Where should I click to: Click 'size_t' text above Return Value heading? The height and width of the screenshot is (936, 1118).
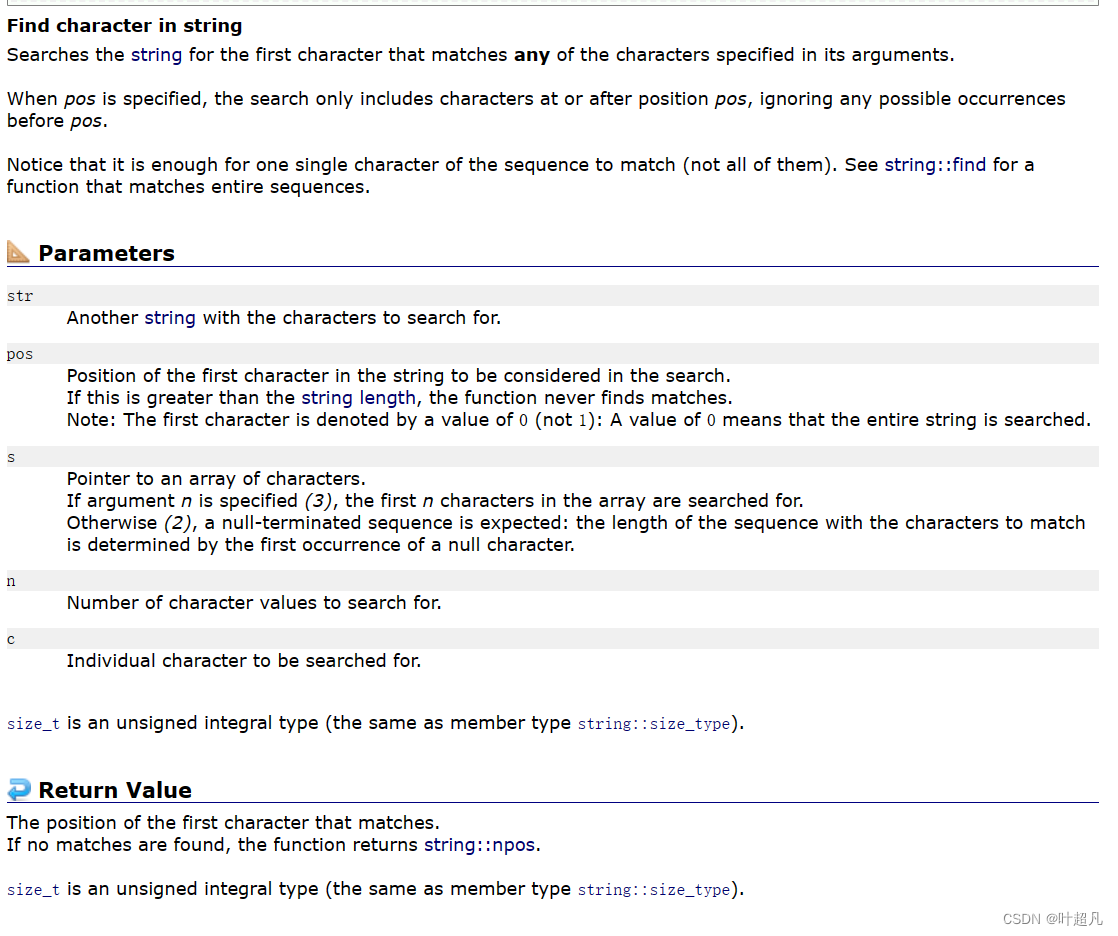[x=33, y=723]
